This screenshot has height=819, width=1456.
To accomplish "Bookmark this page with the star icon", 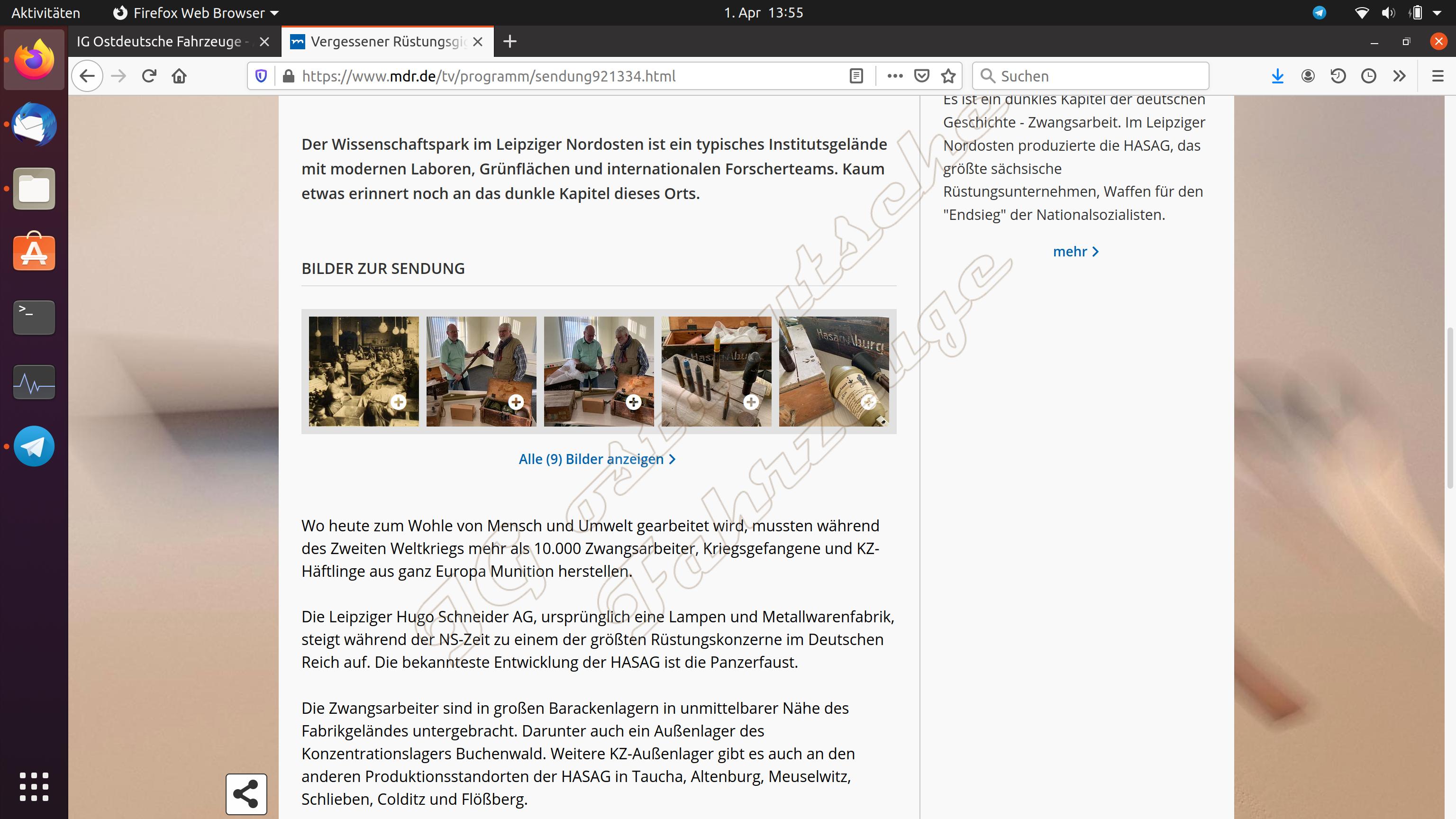I will pyautogui.click(x=948, y=76).
